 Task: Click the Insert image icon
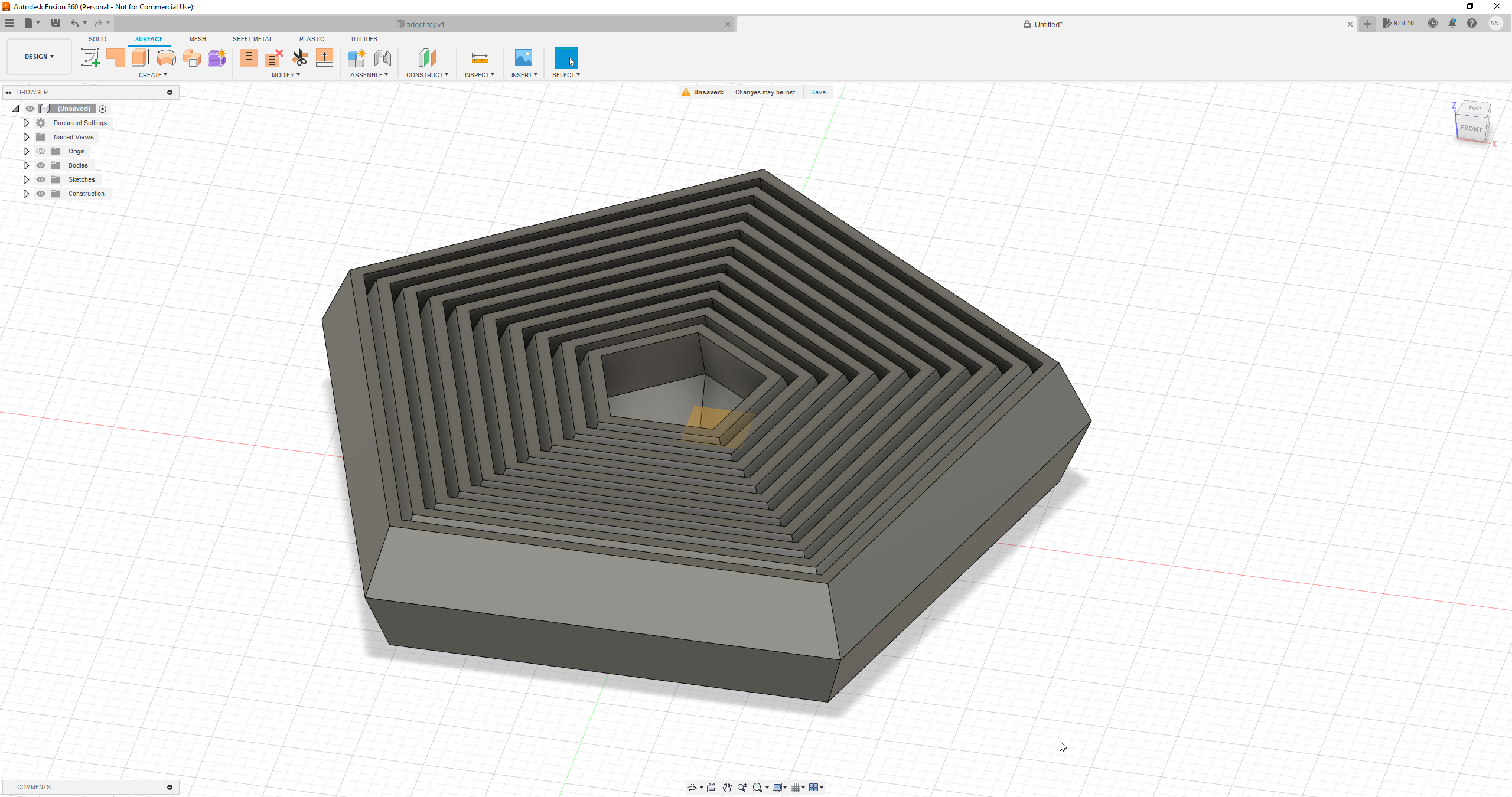[x=523, y=58]
